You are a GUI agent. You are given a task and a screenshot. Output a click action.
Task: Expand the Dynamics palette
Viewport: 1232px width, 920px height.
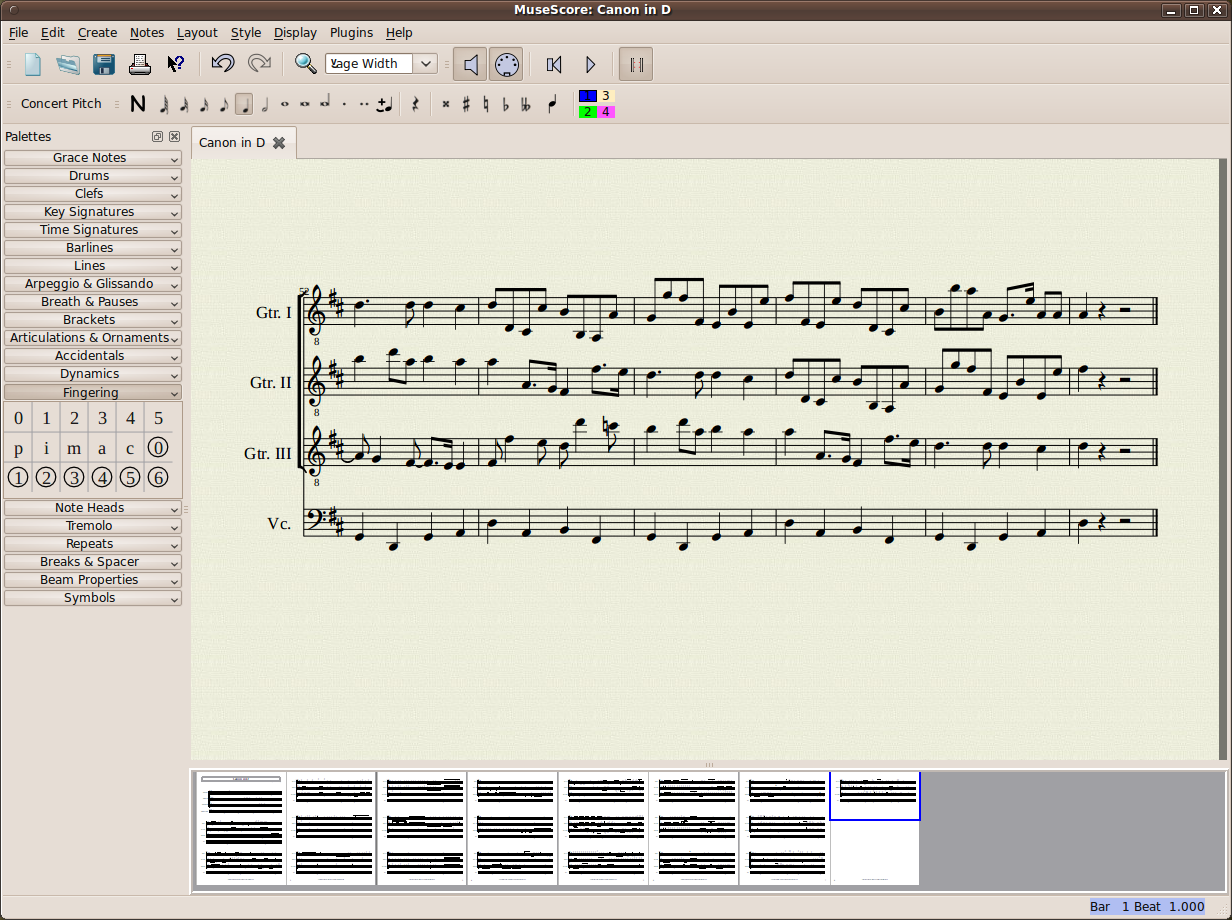pyautogui.click(x=92, y=373)
